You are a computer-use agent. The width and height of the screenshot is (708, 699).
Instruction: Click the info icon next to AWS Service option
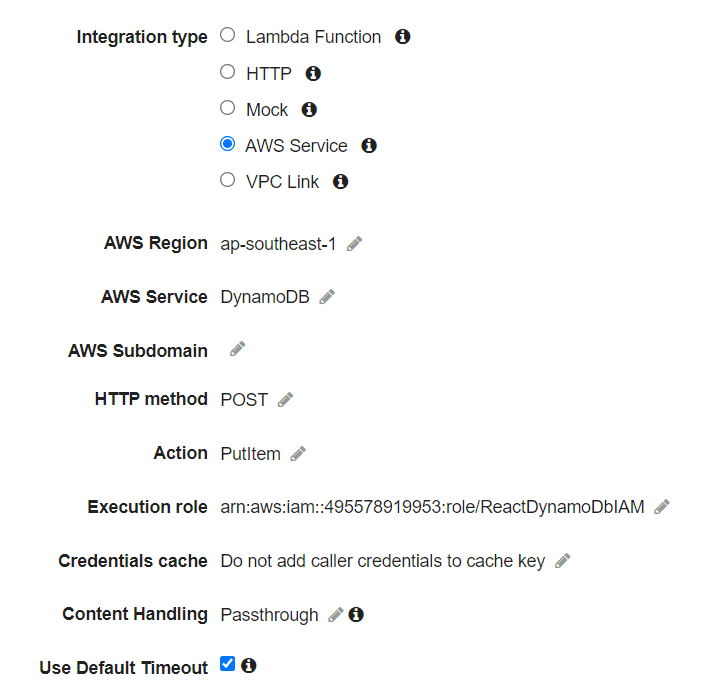tap(369, 145)
